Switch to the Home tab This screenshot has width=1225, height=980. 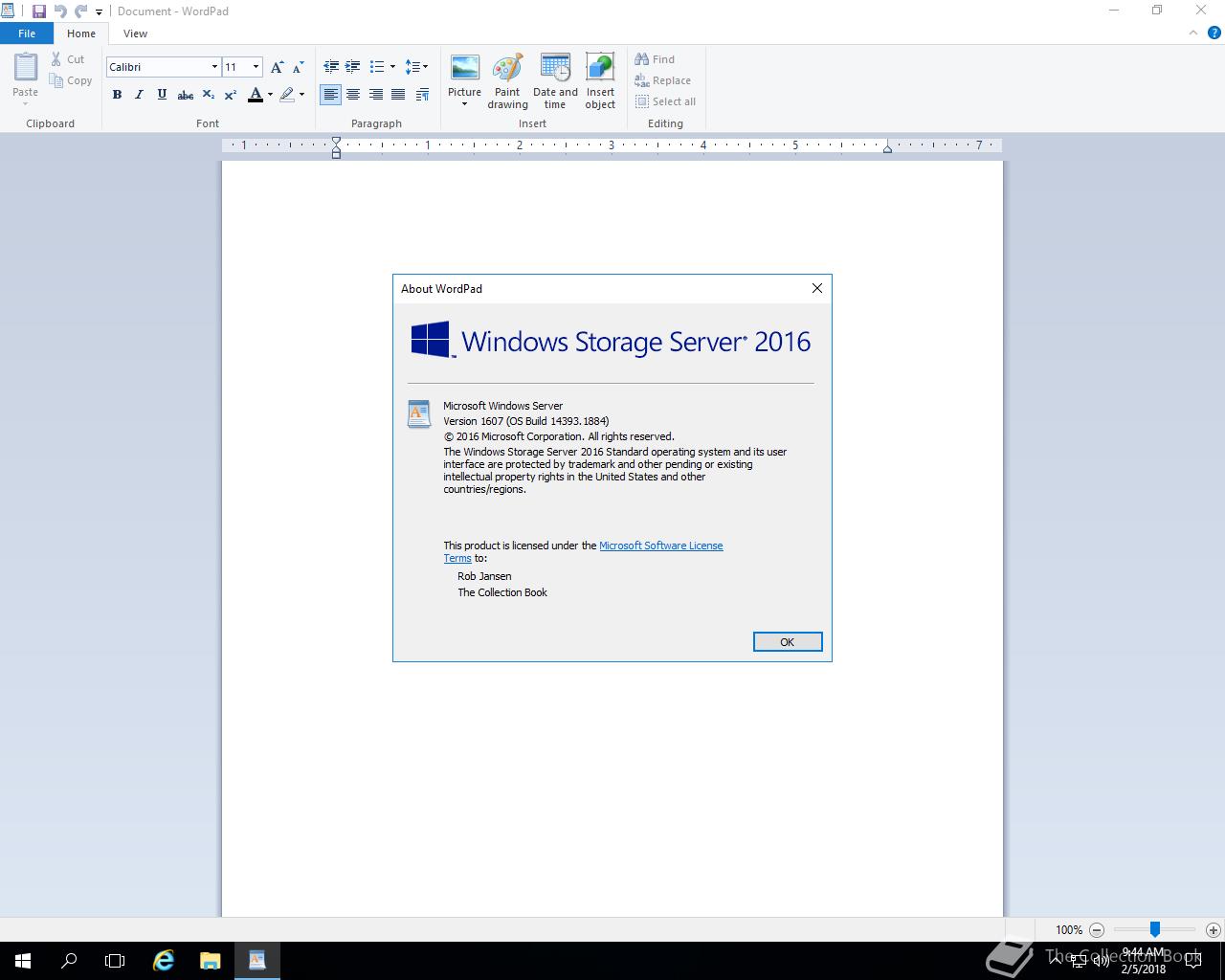tap(81, 33)
